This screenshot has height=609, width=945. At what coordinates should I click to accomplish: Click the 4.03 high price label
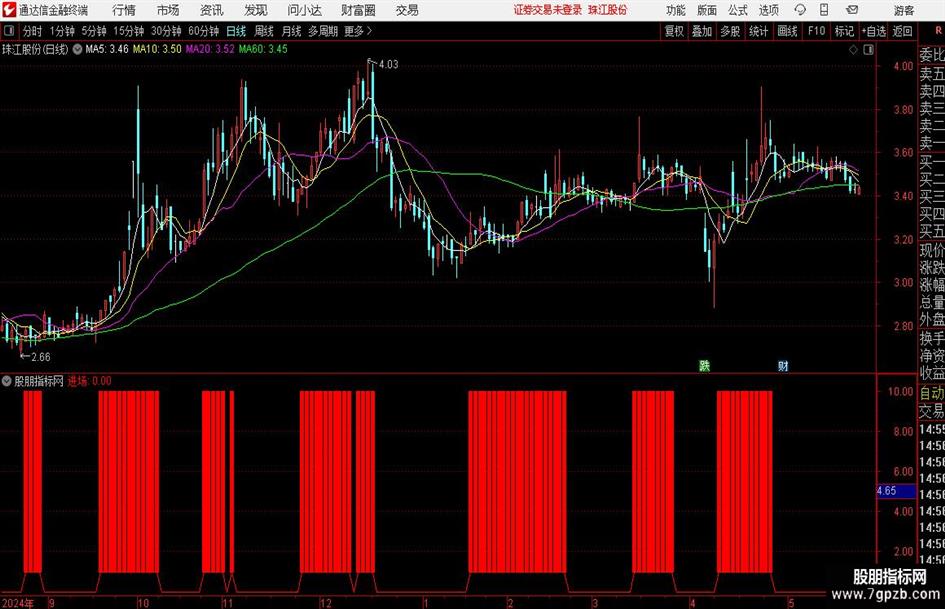coord(388,65)
